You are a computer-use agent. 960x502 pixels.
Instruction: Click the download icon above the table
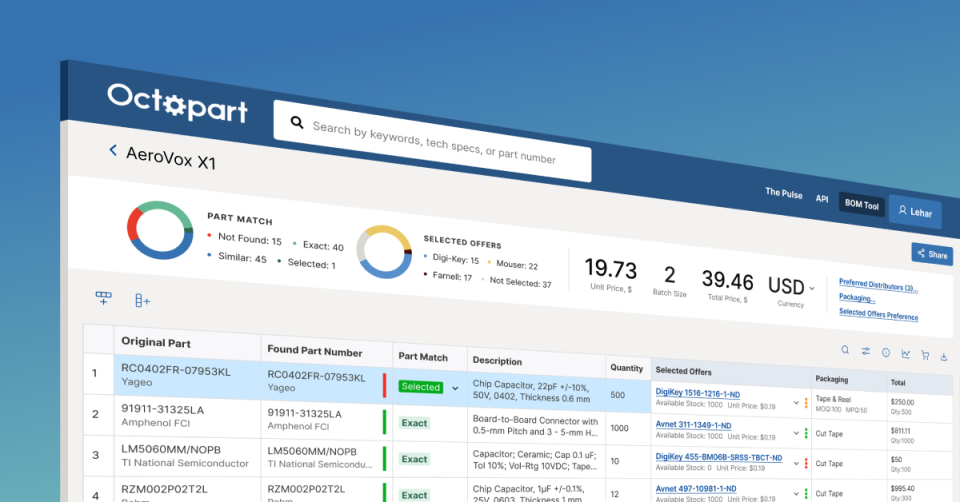point(944,355)
